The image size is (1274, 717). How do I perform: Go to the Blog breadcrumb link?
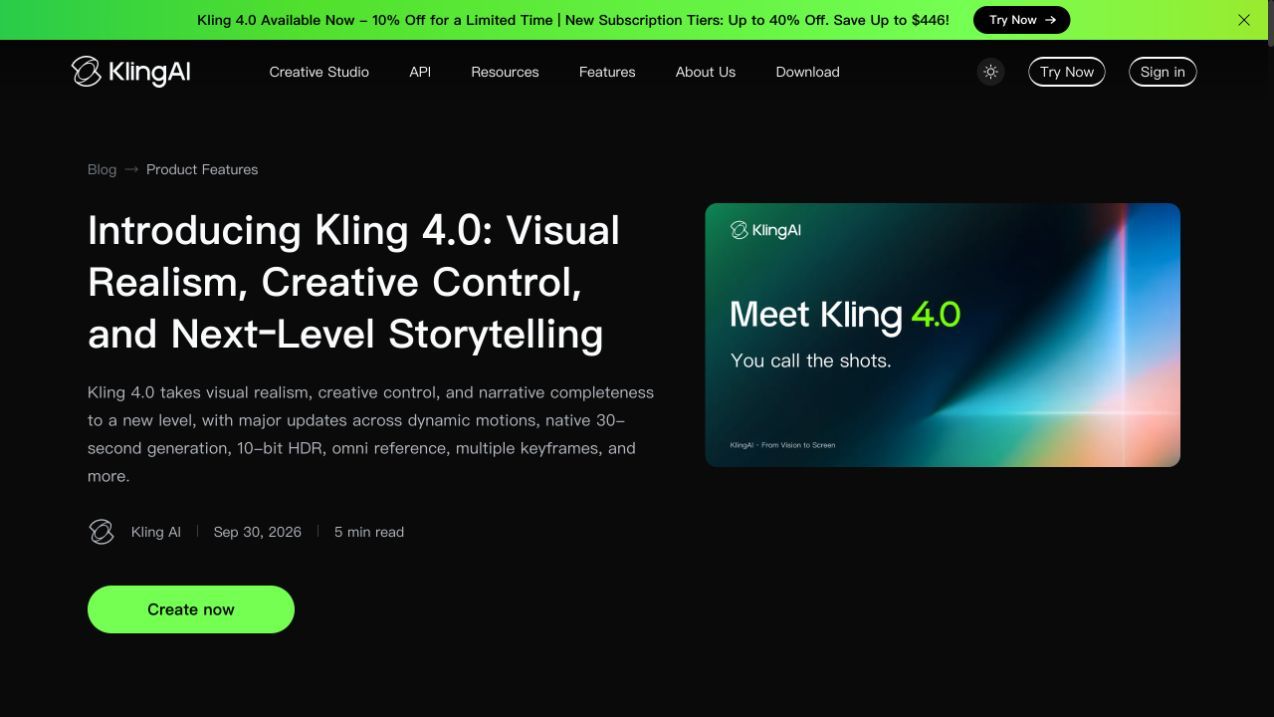[x=102, y=169]
